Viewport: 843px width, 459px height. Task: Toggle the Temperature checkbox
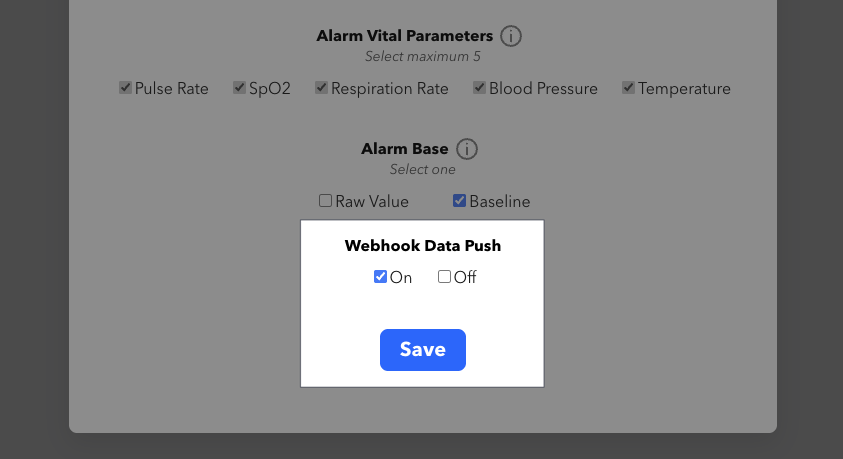pos(629,88)
